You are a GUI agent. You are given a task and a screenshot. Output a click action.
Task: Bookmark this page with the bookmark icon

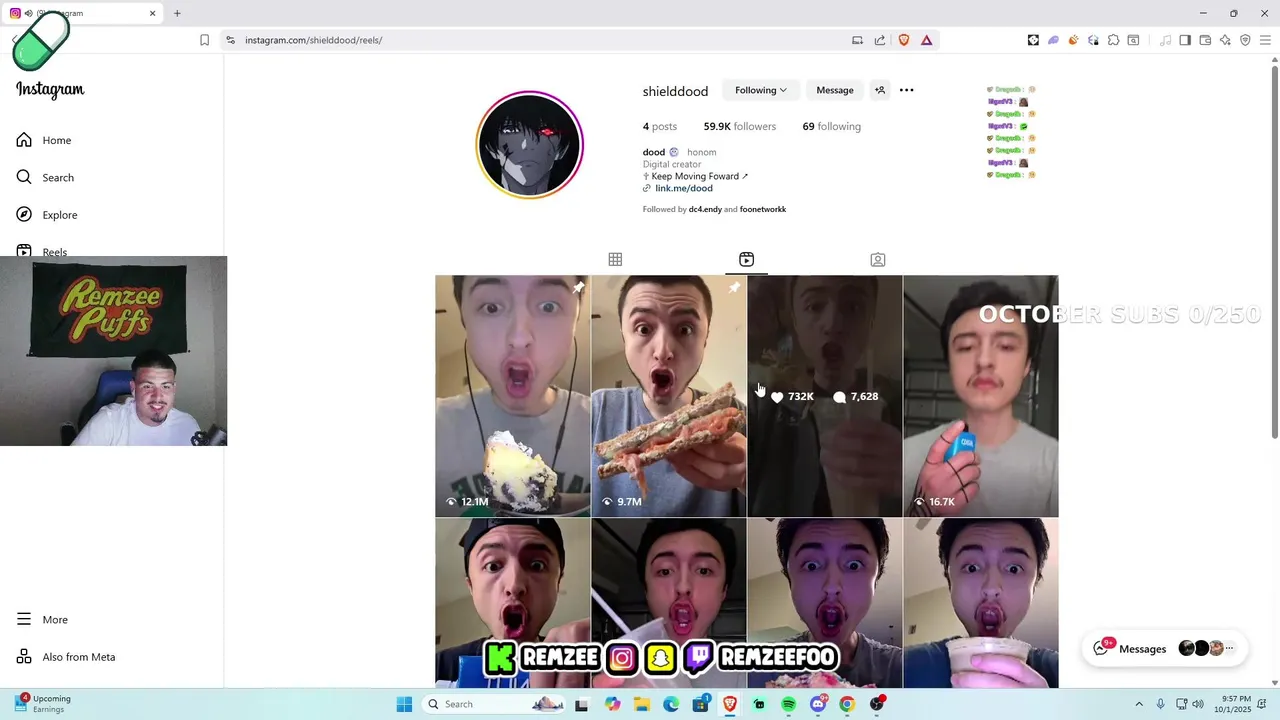pos(204,40)
